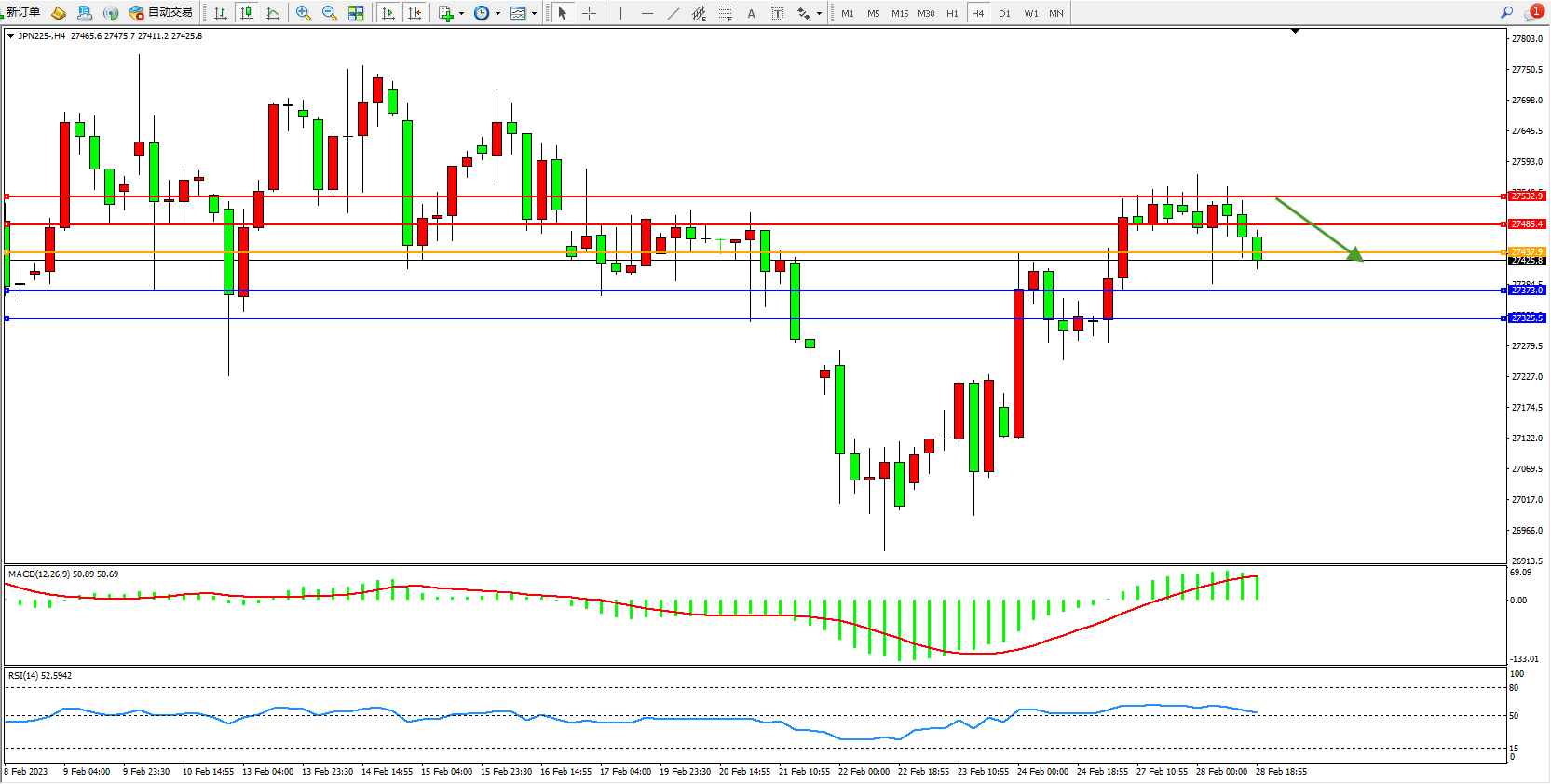The width and height of the screenshot is (1551, 784).
Task: Switch to the D1 timeframe
Action: (x=1004, y=13)
